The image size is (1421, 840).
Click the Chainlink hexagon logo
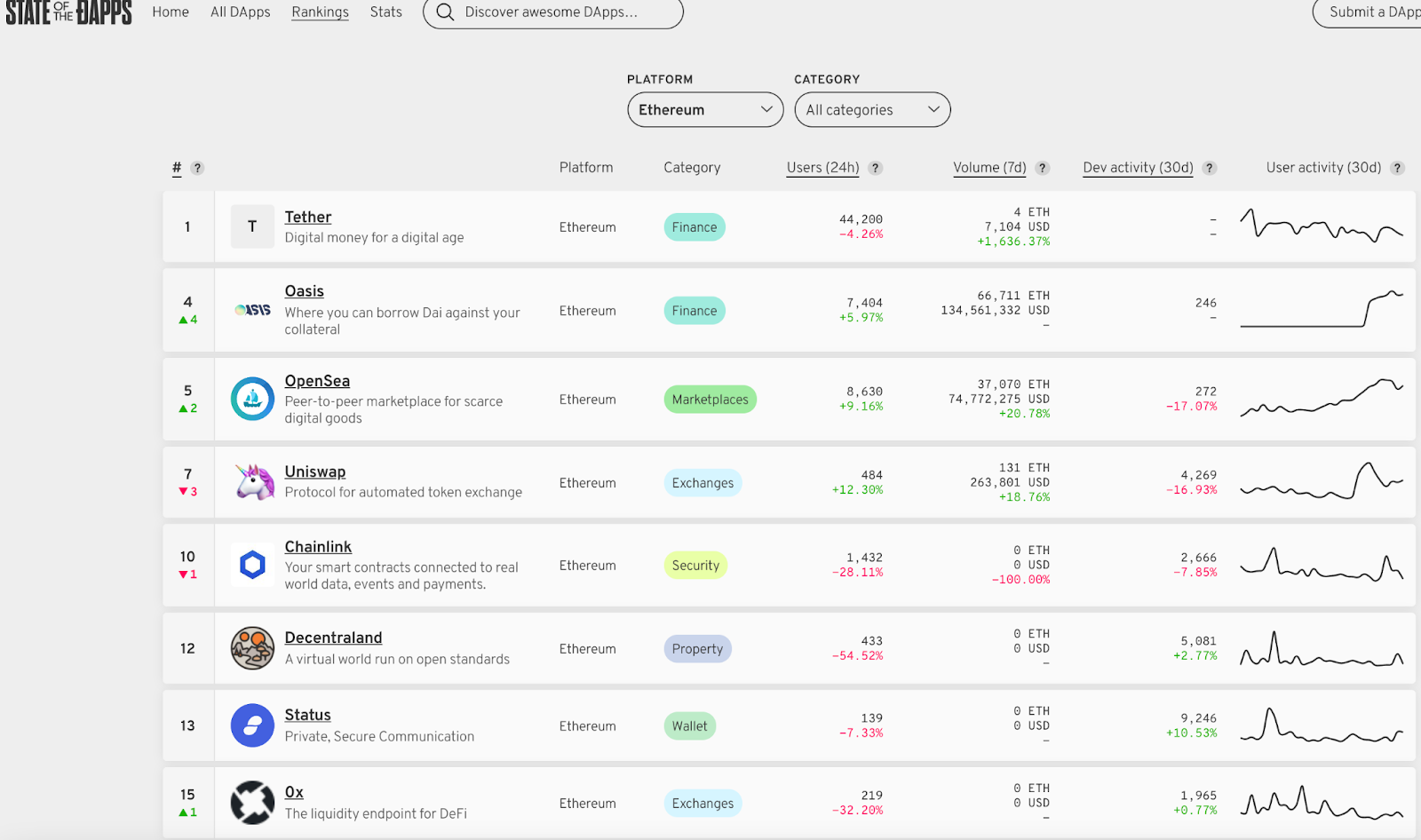coord(252,565)
